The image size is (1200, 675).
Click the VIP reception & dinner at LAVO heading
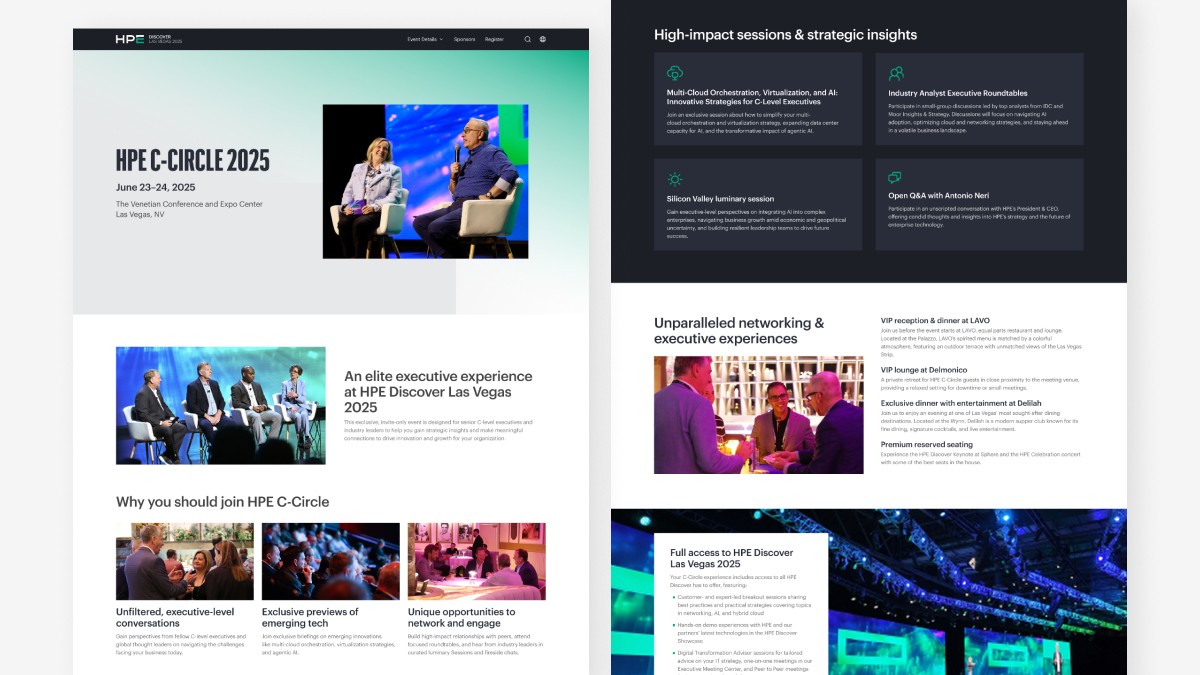coord(934,320)
